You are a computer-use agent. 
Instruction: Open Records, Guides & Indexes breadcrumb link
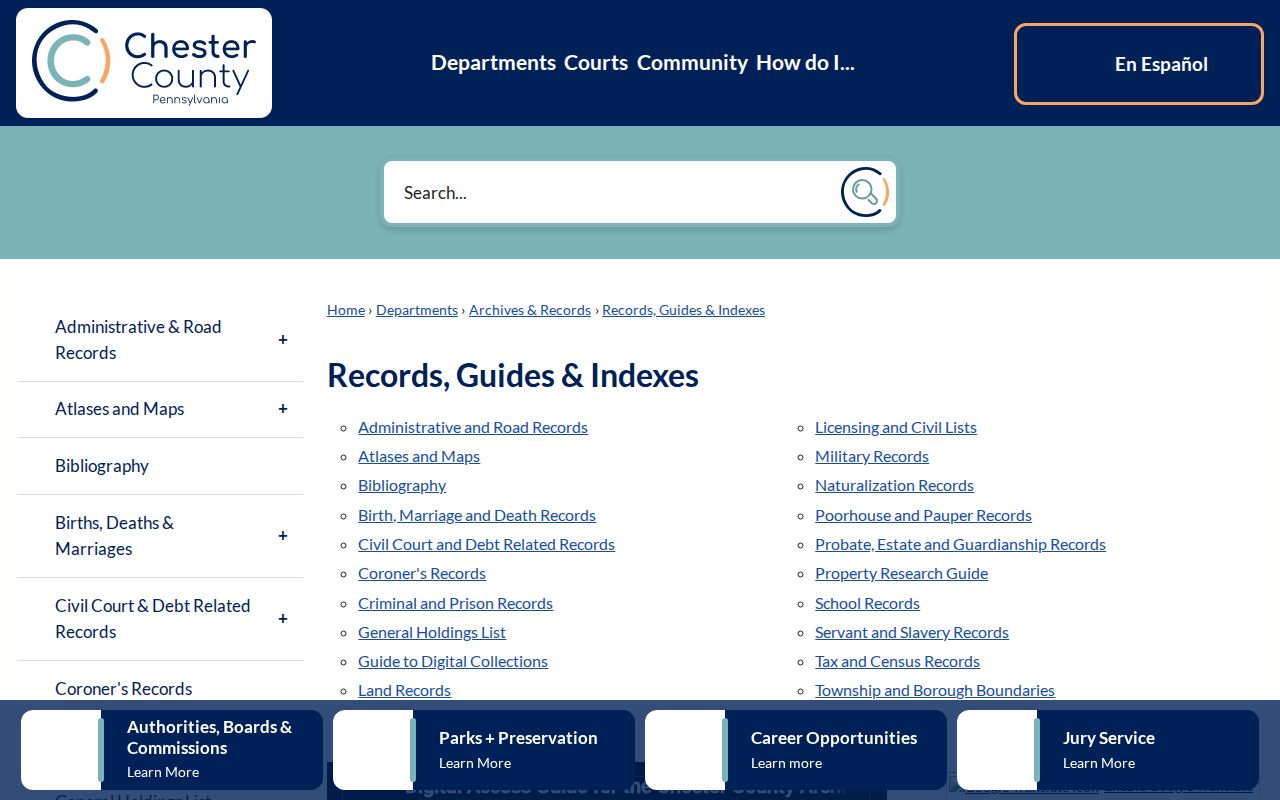tap(683, 310)
